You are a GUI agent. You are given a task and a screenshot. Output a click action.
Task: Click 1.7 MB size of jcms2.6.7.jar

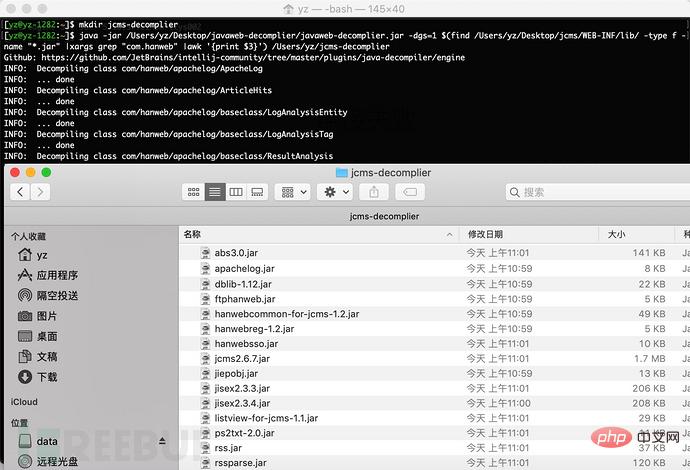pyautogui.click(x=650, y=359)
